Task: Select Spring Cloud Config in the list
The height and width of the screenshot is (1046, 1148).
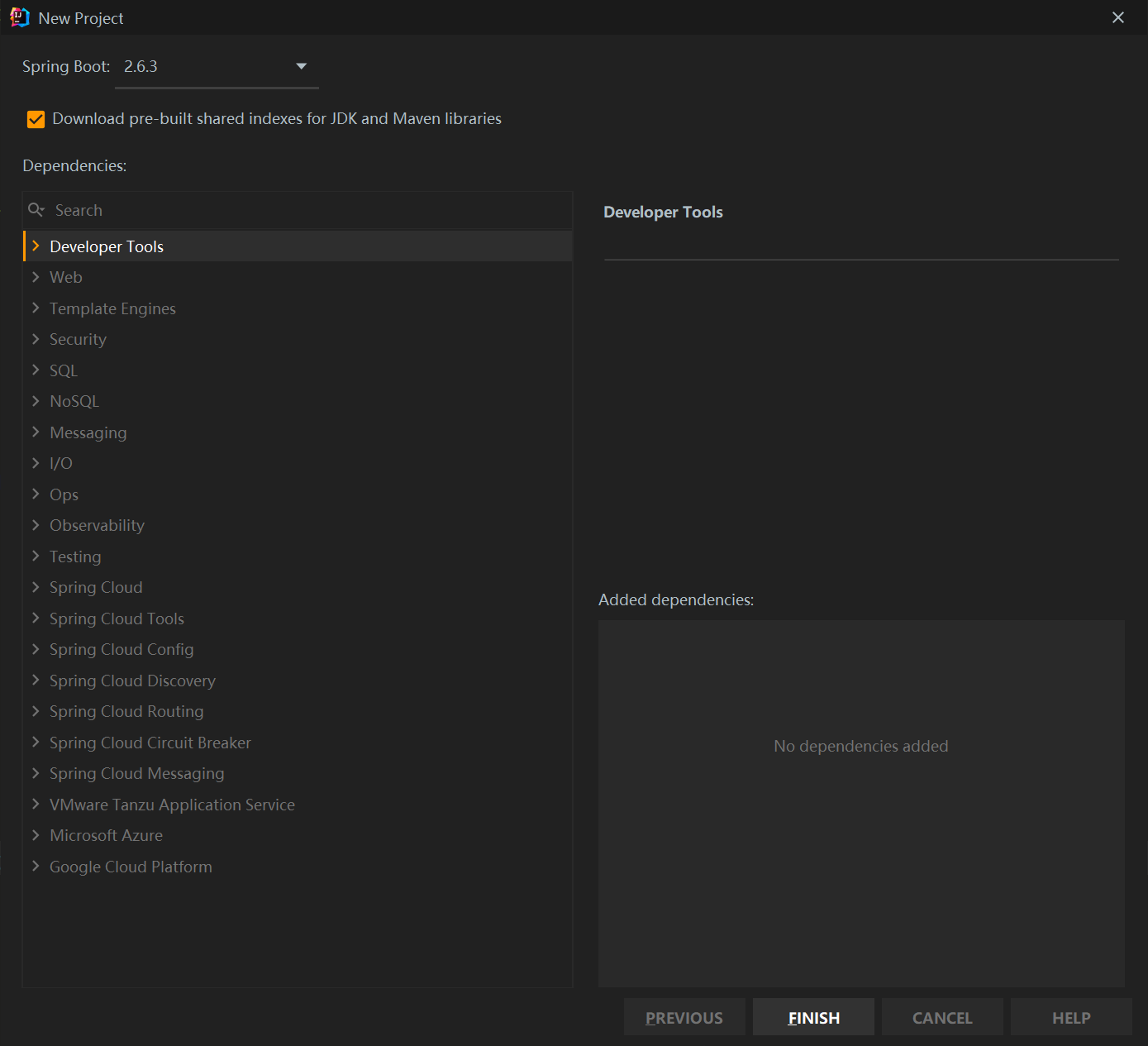Action: 298,649
